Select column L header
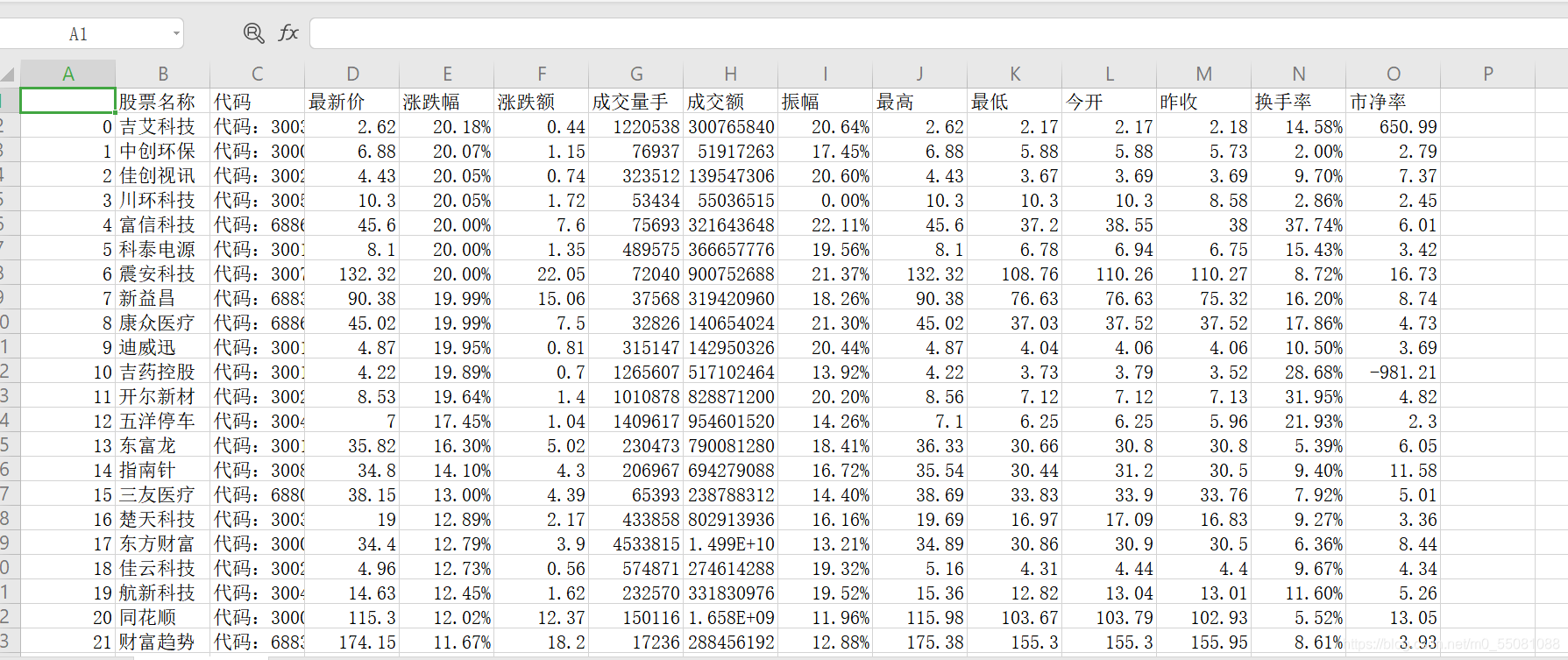This screenshot has height=660, width=1568. tap(1110, 75)
